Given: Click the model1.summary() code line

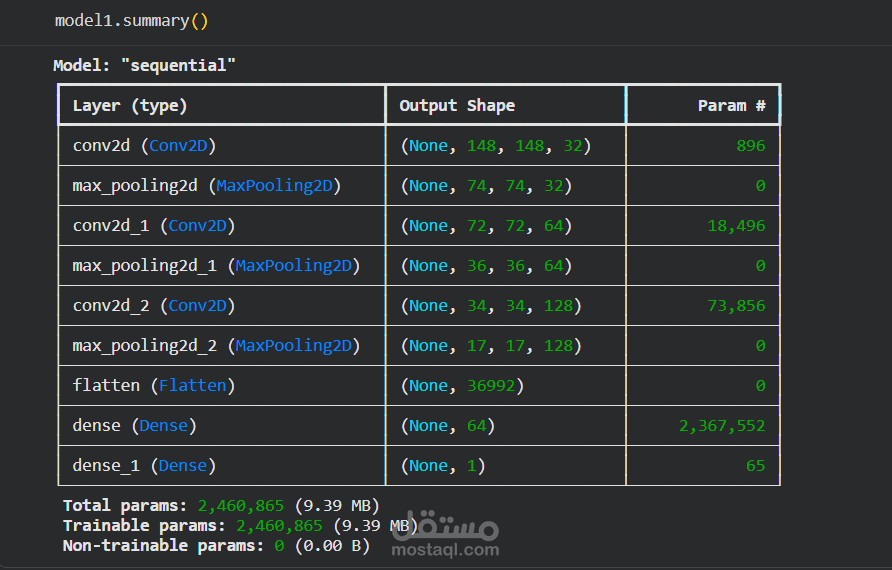Looking at the screenshot, I should click(x=131, y=20).
